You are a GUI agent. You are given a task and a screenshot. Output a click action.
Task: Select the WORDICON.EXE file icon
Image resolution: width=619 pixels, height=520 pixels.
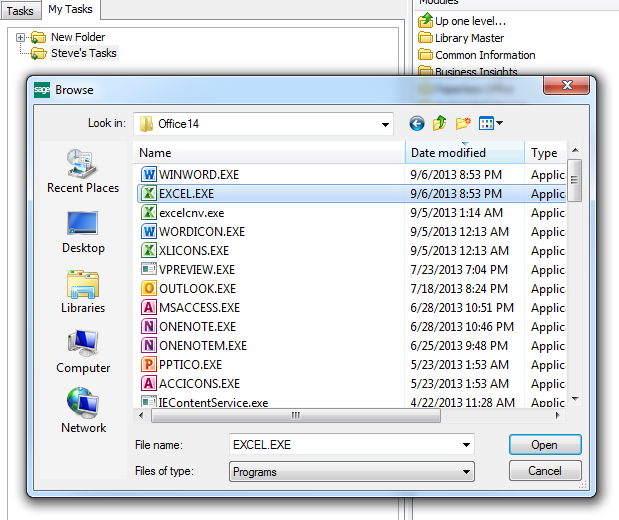[x=149, y=231]
